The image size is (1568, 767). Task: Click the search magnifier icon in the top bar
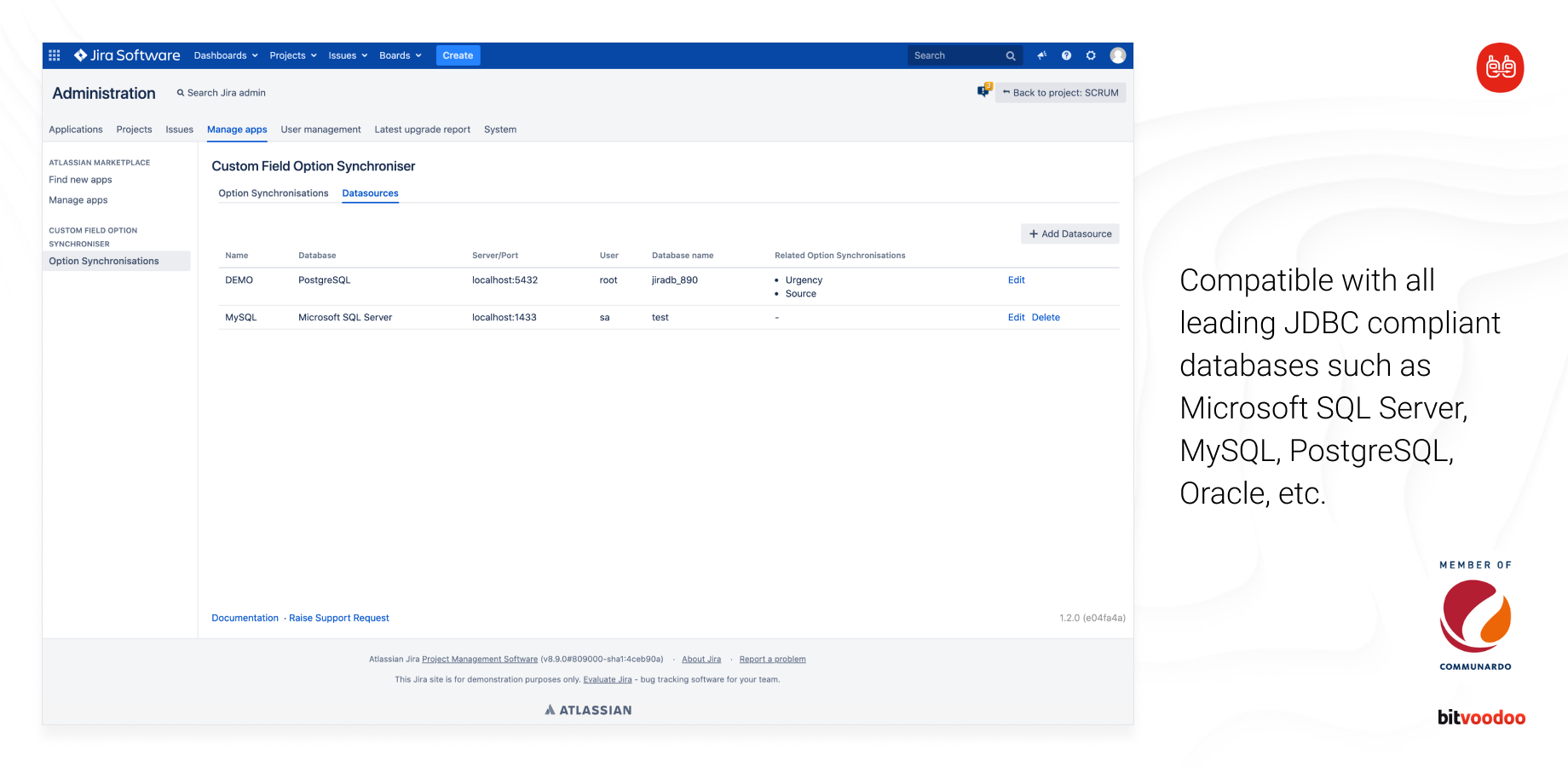pos(1011,55)
